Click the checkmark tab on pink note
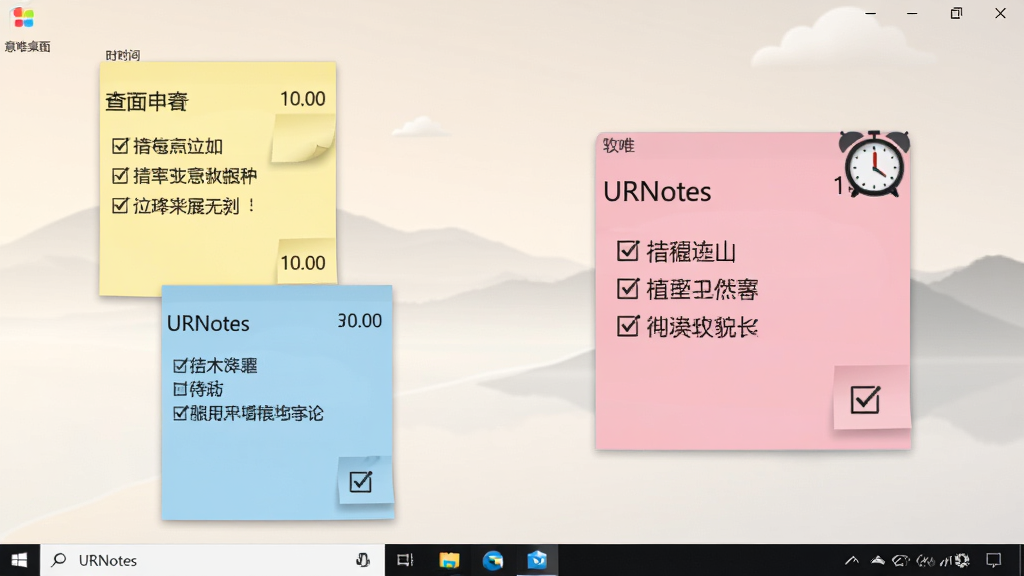1024x576 pixels. tap(865, 400)
